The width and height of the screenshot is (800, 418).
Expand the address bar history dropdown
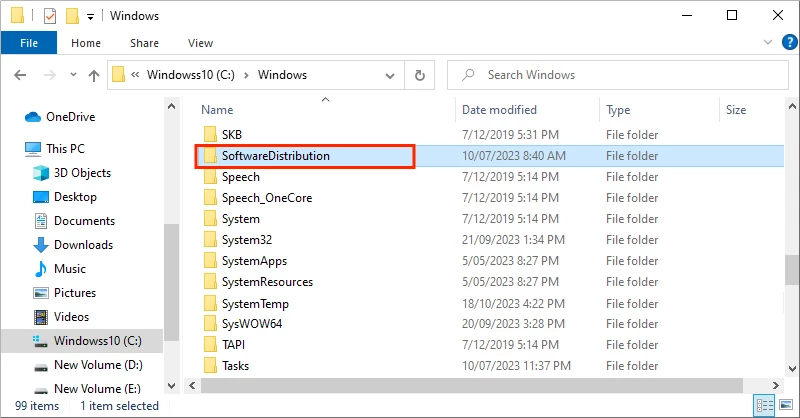[x=390, y=76]
